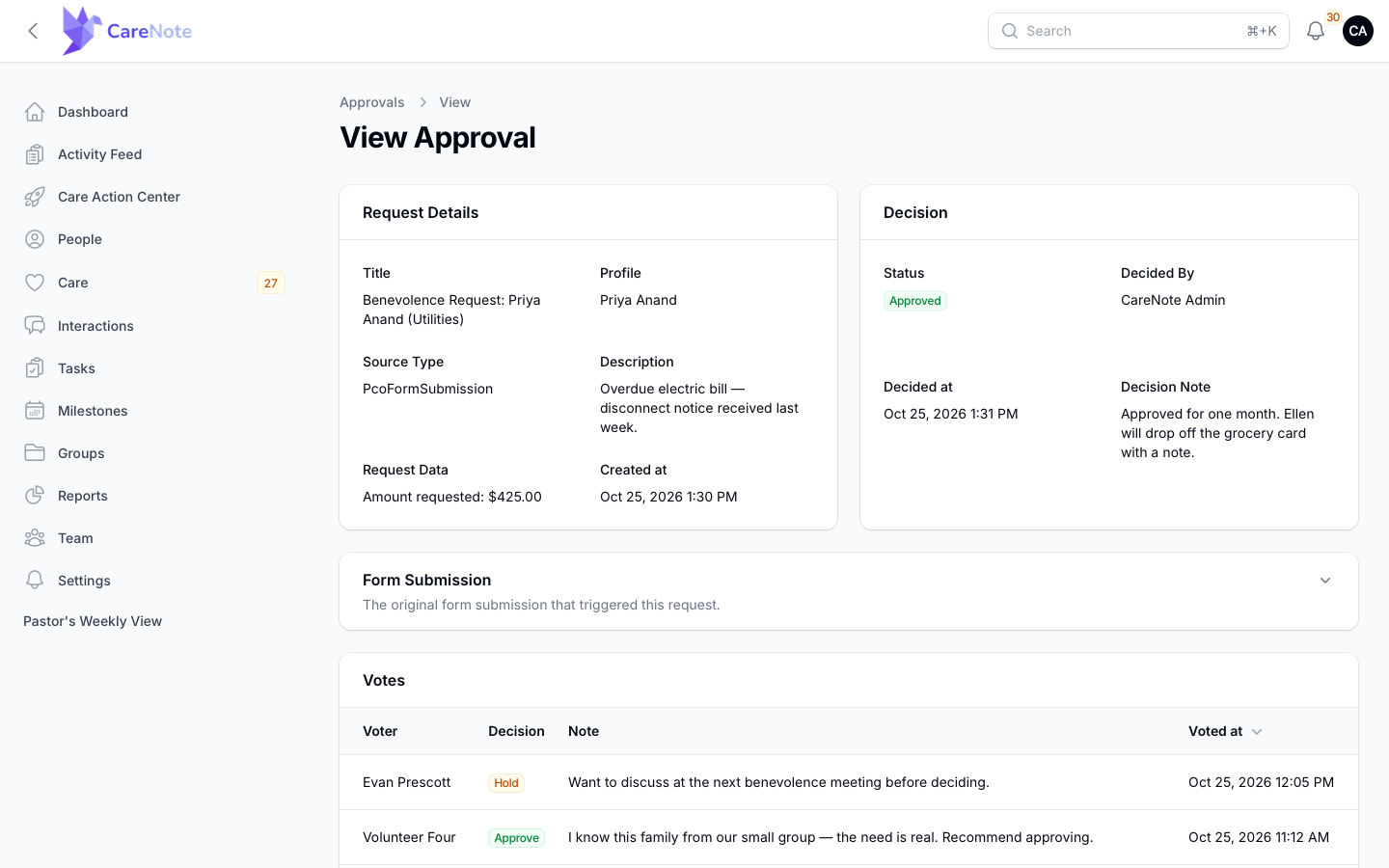Click the Voter column header
The height and width of the screenshot is (868, 1389).
(x=380, y=731)
